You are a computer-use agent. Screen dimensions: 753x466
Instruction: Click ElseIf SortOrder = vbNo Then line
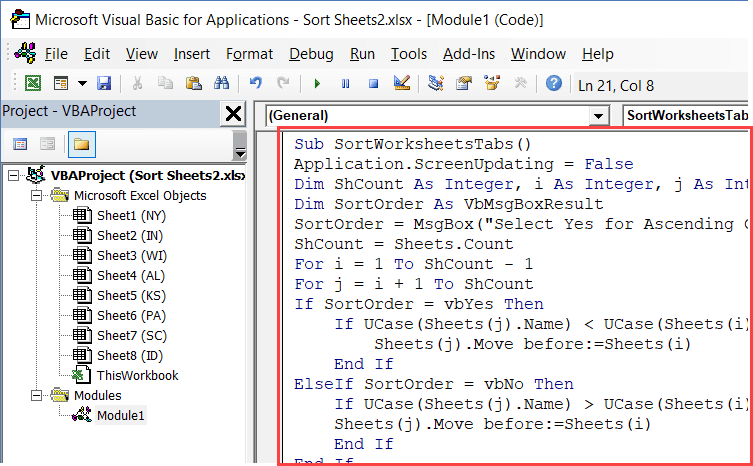(x=434, y=384)
